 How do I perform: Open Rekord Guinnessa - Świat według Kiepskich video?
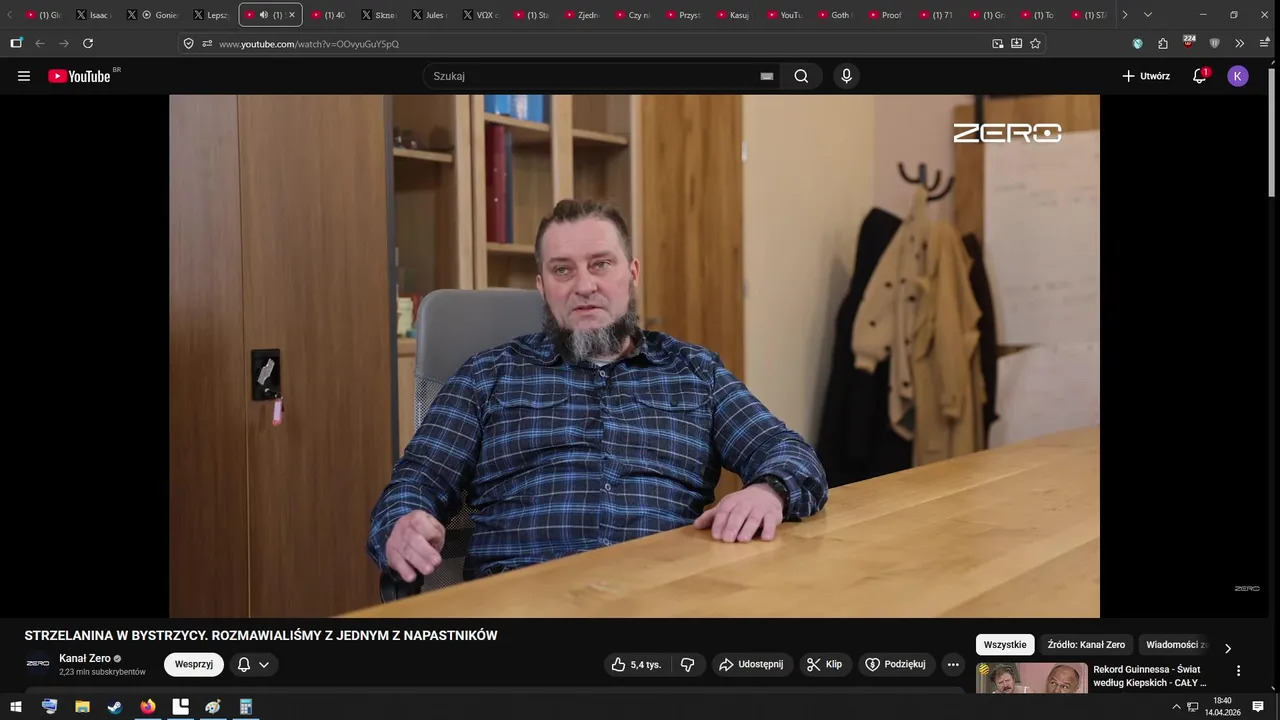pyautogui.click(x=1150, y=676)
